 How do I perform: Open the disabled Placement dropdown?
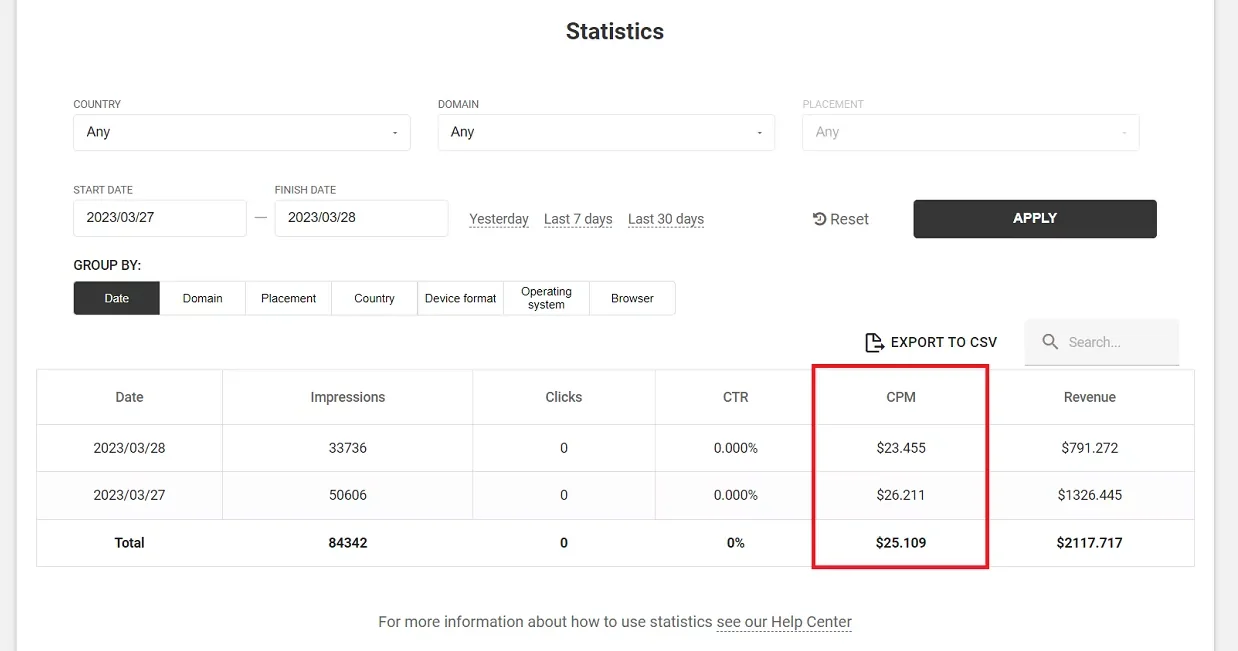(970, 132)
